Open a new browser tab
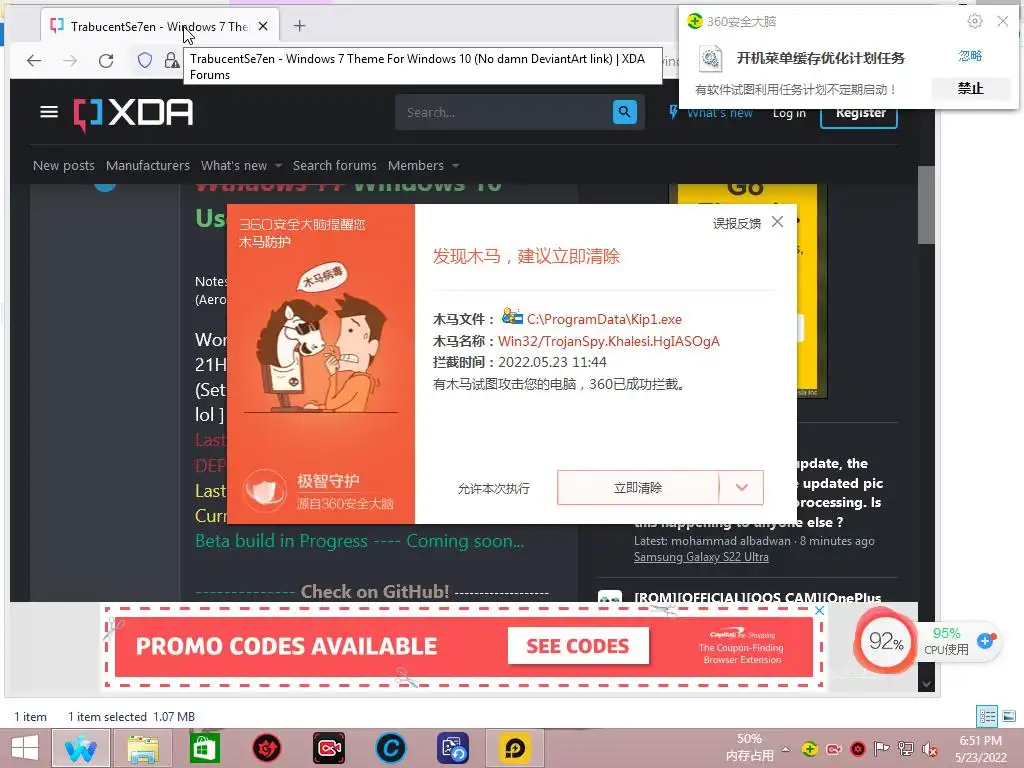1024x768 pixels. coord(299,26)
